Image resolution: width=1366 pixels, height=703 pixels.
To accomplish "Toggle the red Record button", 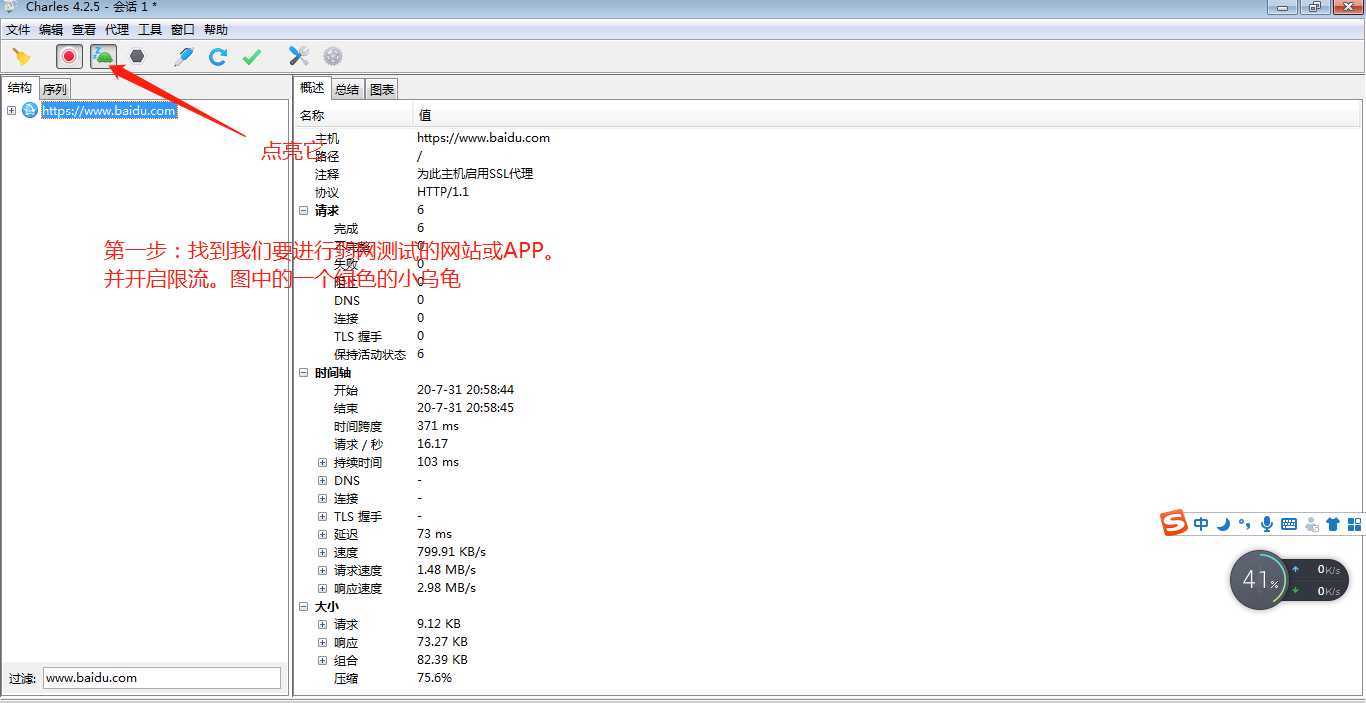I will coord(69,57).
